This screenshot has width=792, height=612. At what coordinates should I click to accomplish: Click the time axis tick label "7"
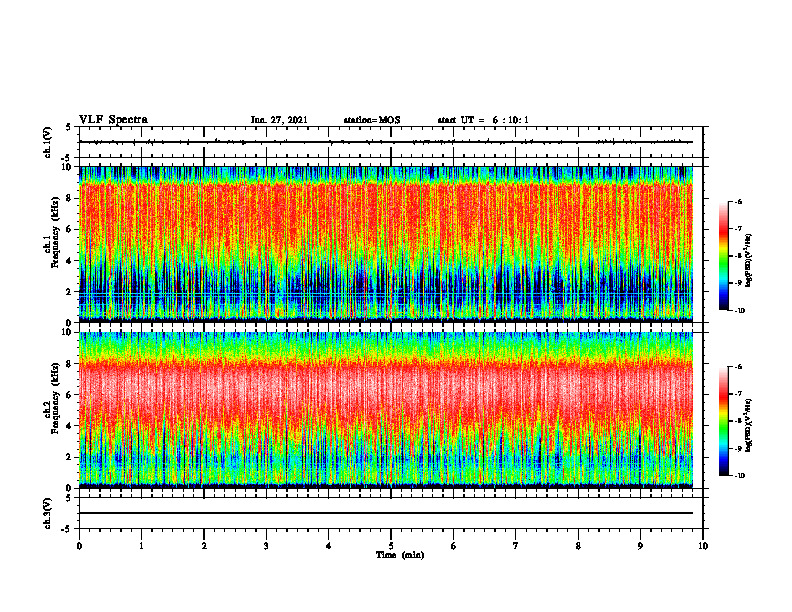516,546
